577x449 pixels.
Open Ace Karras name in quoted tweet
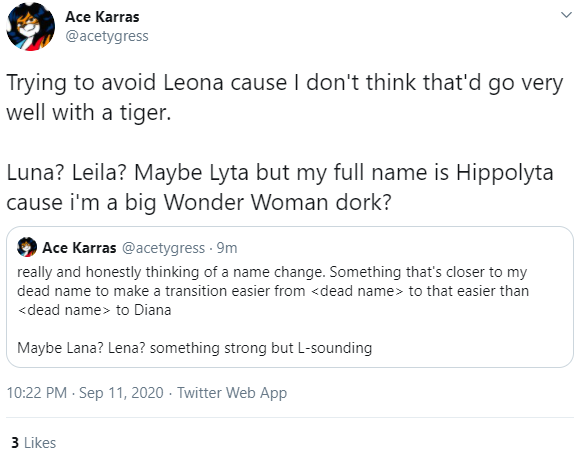[x=79, y=248]
